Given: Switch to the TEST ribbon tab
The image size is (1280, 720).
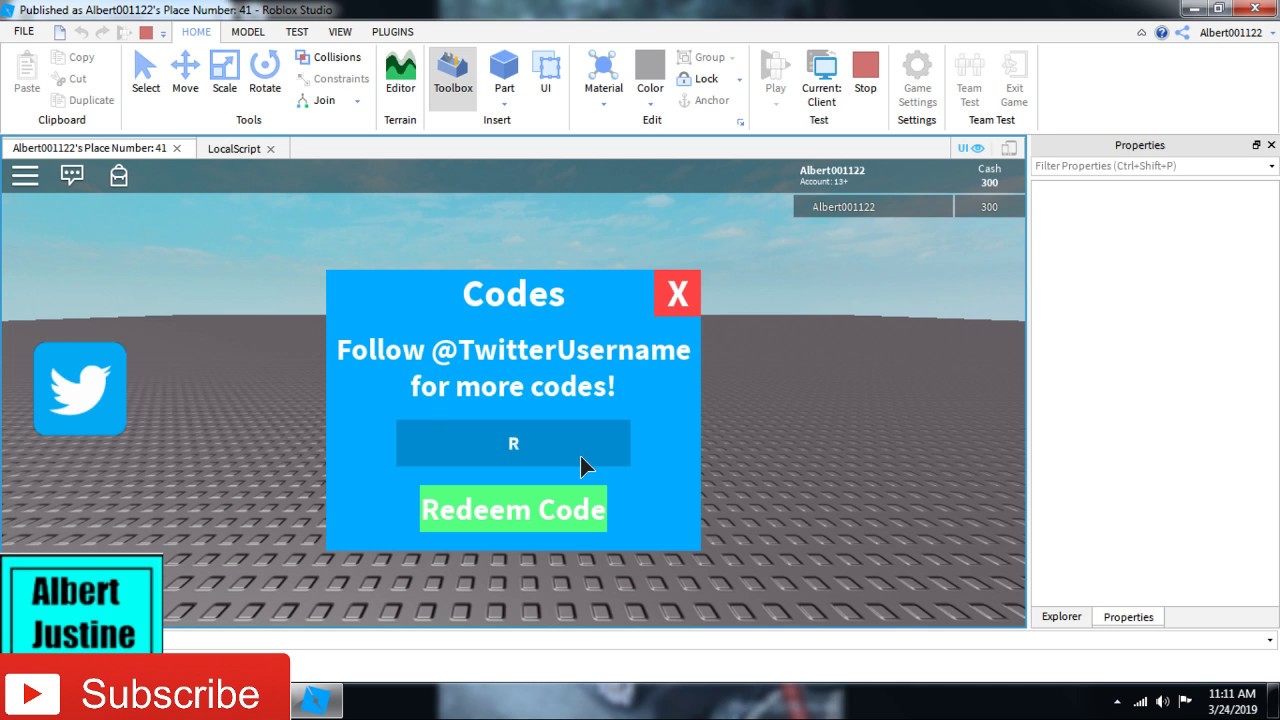Looking at the screenshot, I should point(297,32).
